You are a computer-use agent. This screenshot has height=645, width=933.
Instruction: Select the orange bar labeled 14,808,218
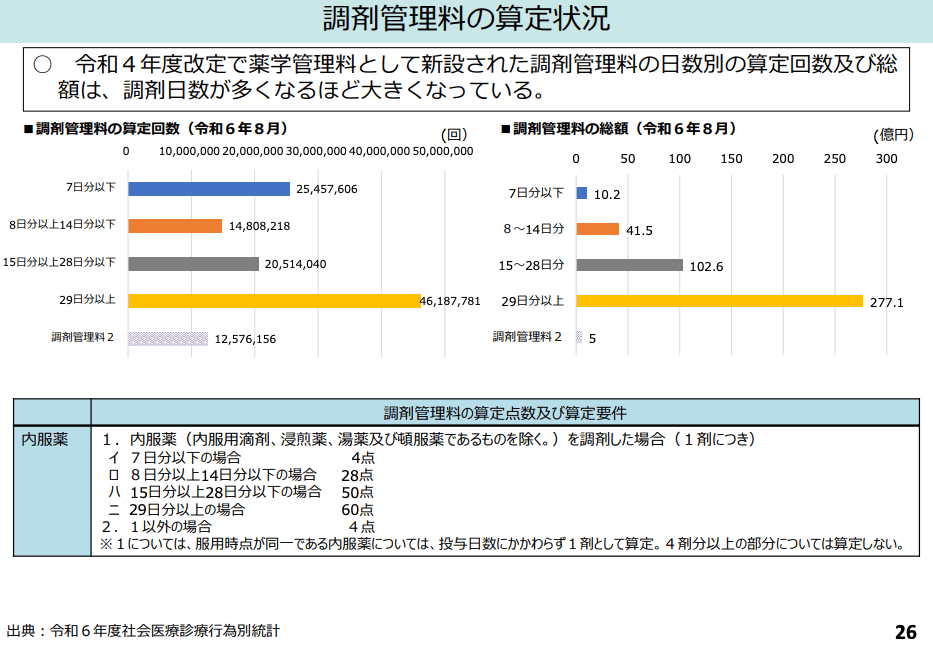pyautogui.click(x=175, y=226)
